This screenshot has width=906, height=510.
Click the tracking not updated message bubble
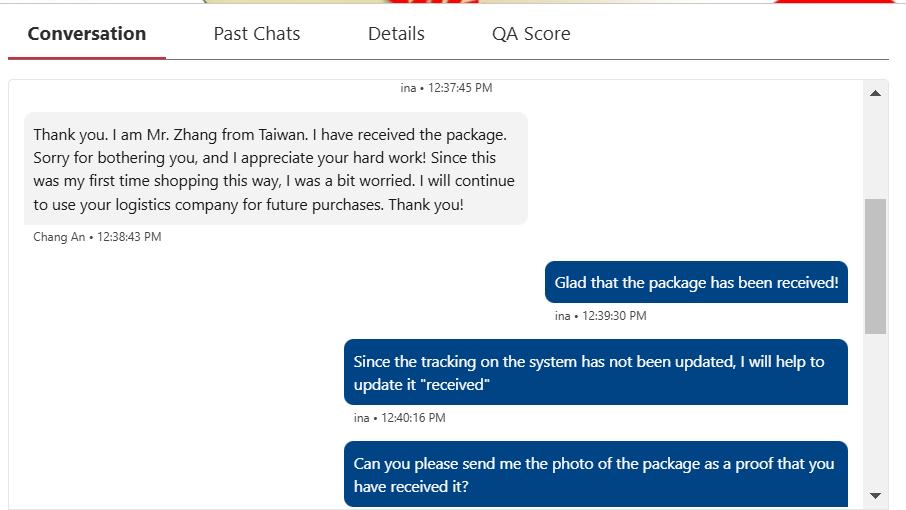pyautogui.click(x=595, y=373)
